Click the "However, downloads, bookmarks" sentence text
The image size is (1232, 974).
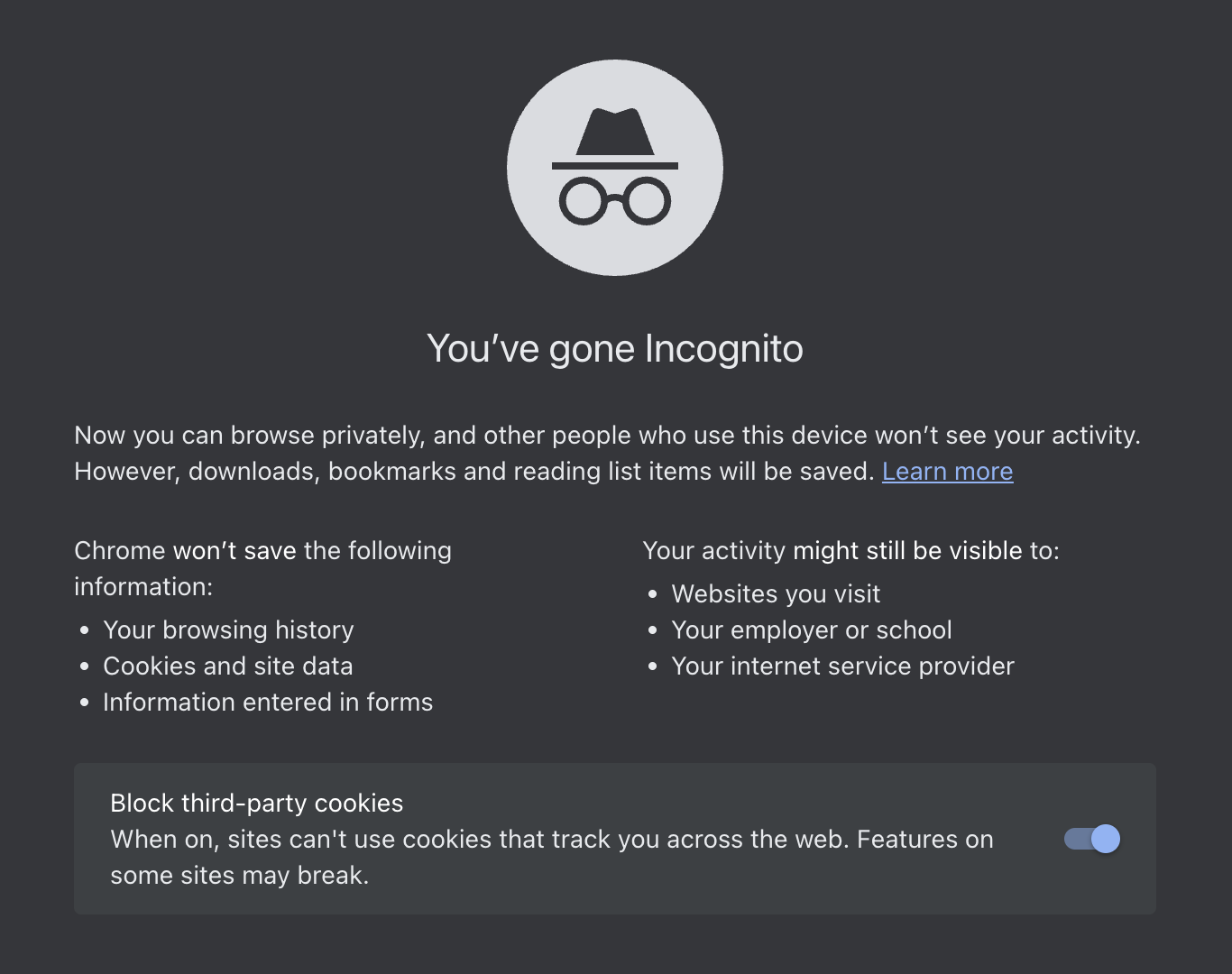[473, 472]
